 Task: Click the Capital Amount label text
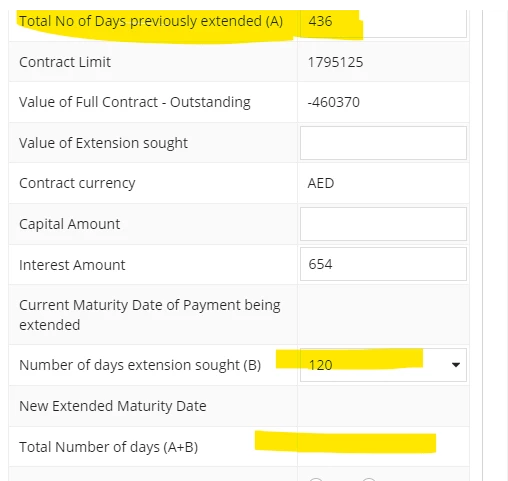69,224
